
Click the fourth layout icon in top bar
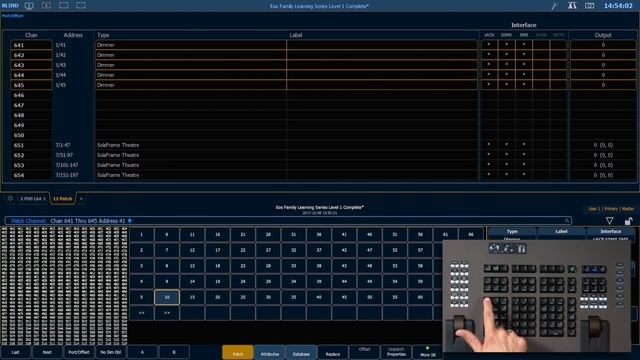pos(81,6)
